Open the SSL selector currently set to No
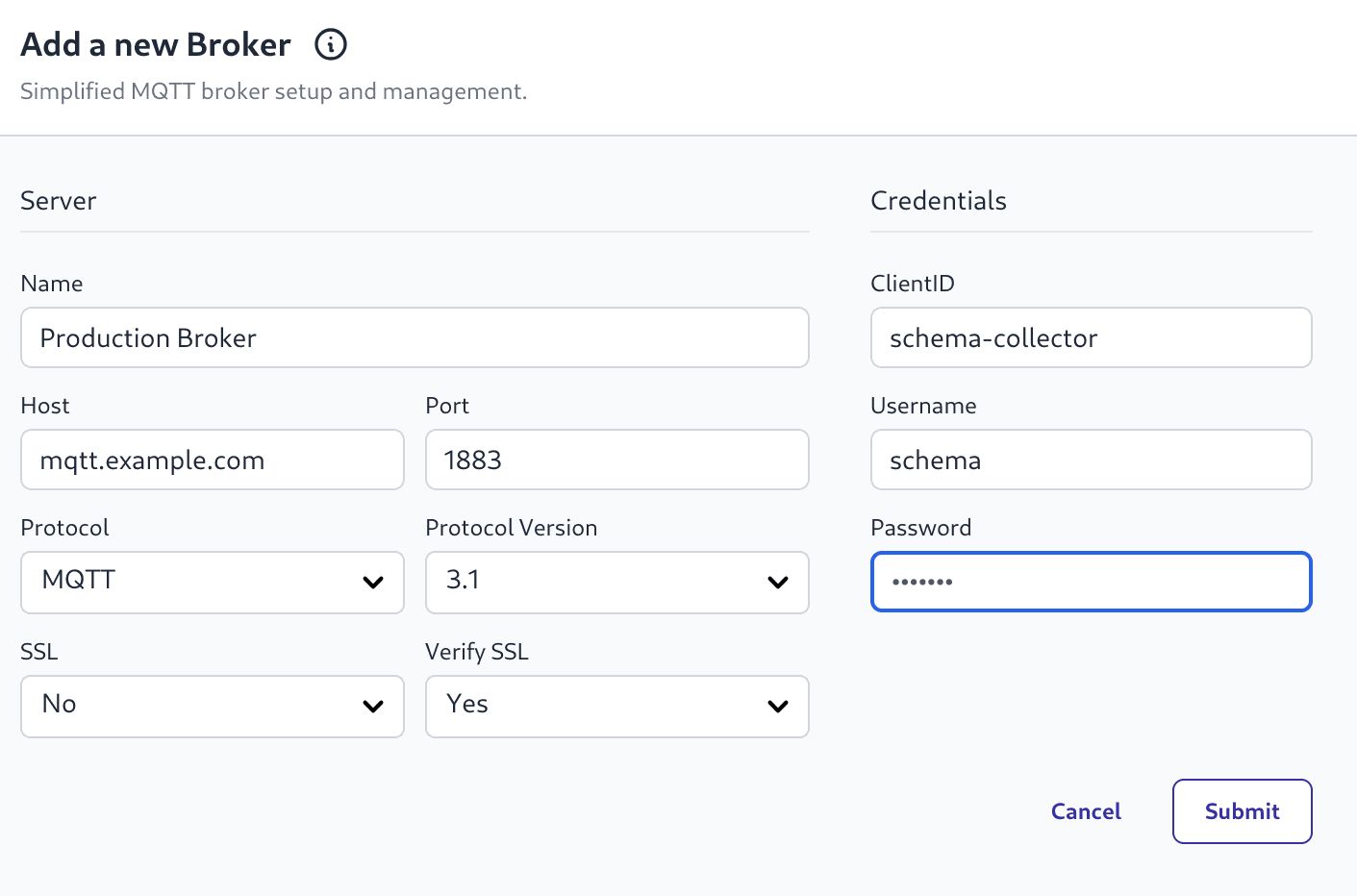This screenshot has width=1357, height=896. (212, 707)
